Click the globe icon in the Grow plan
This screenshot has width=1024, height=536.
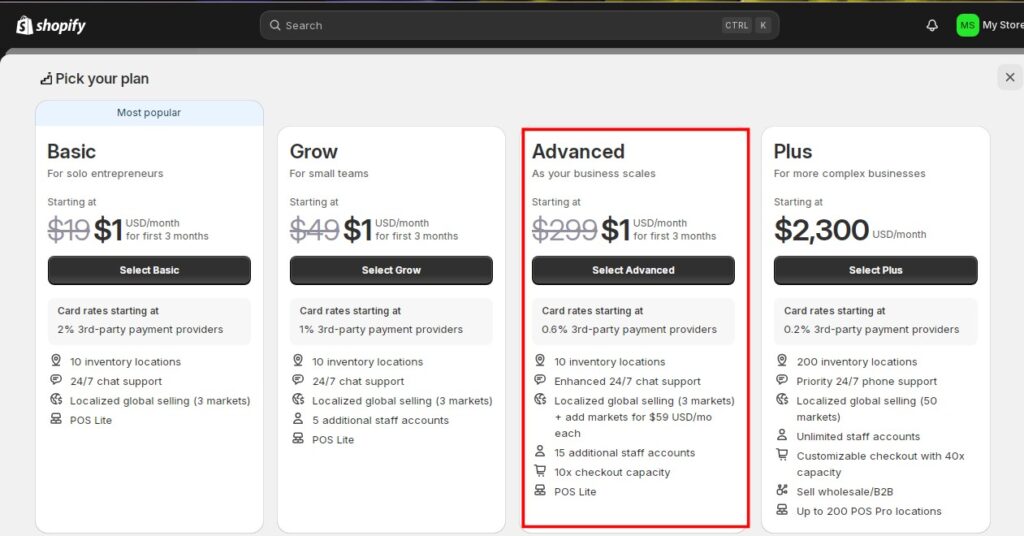[298, 399]
